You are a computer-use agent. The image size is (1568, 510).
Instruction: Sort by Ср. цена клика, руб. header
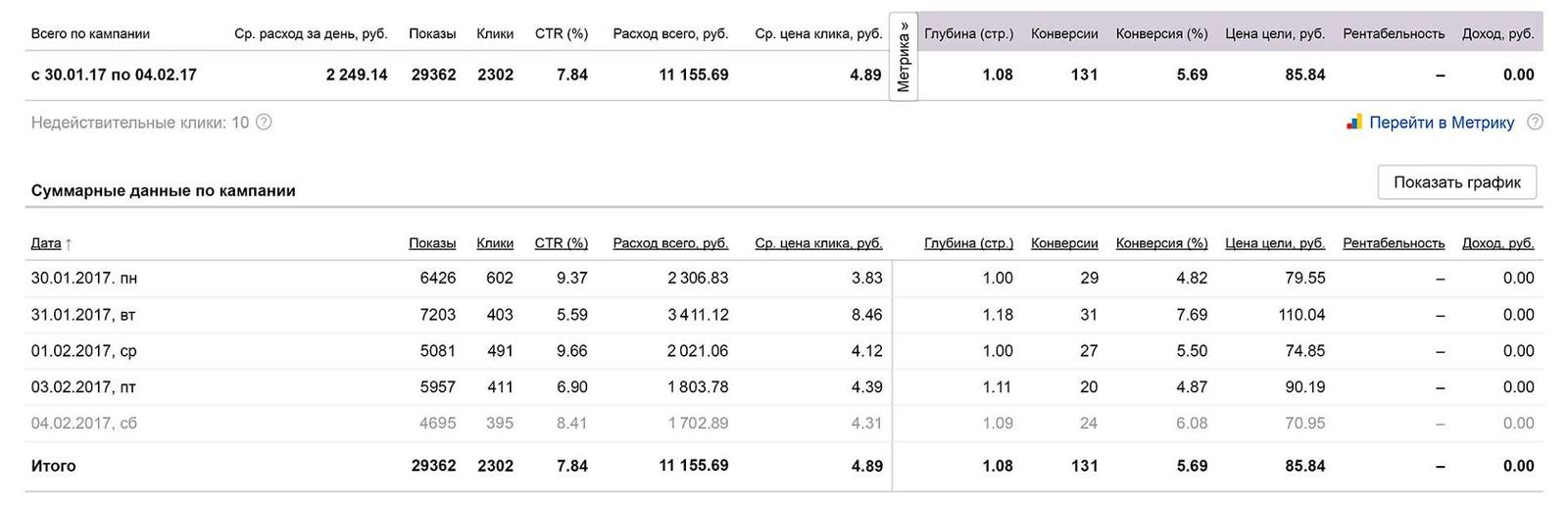coord(818,243)
